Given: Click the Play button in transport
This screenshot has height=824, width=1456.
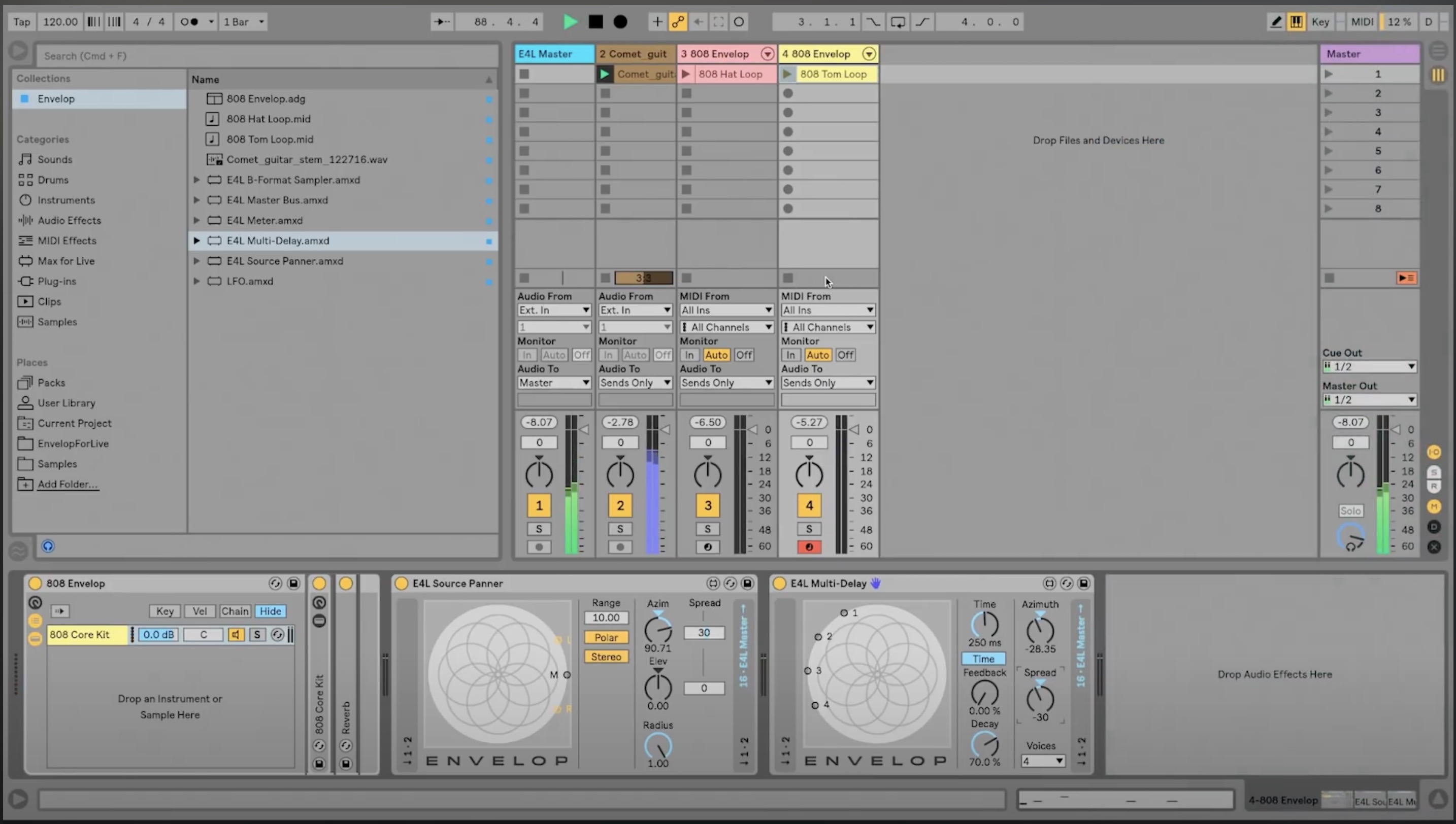Looking at the screenshot, I should [x=570, y=21].
